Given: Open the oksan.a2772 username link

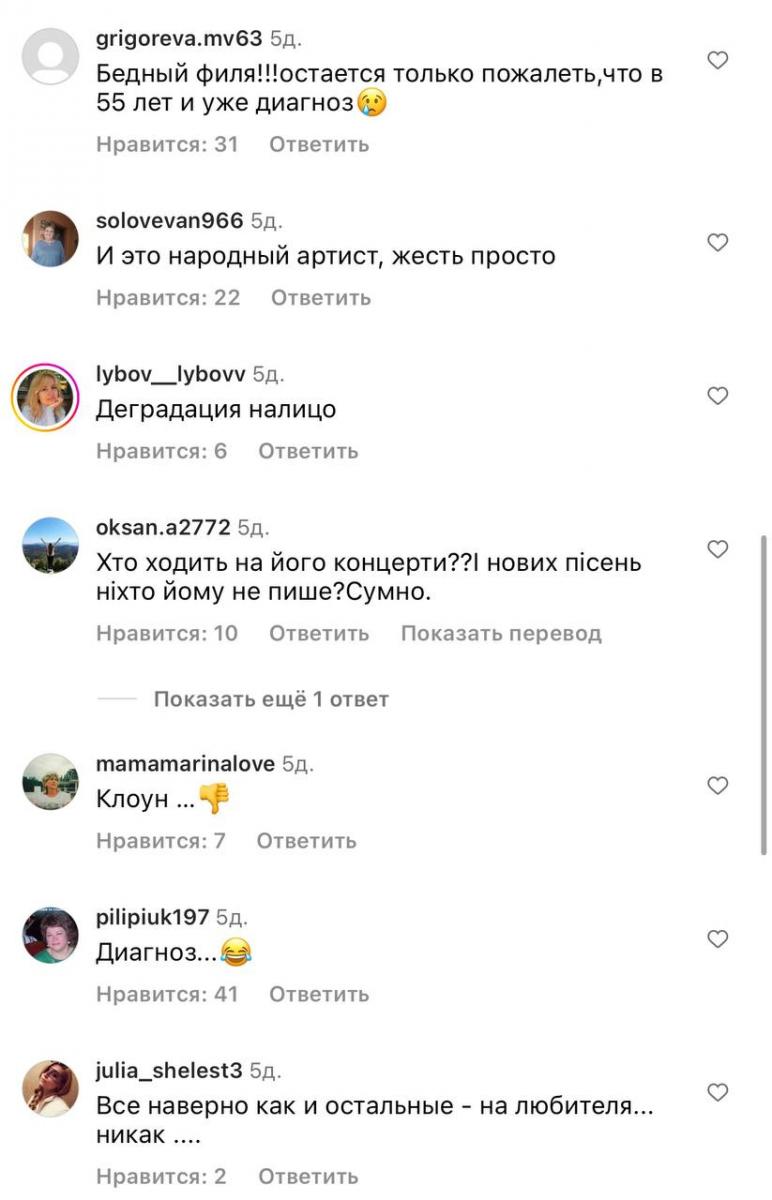Looking at the screenshot, I should coord(163,527).
